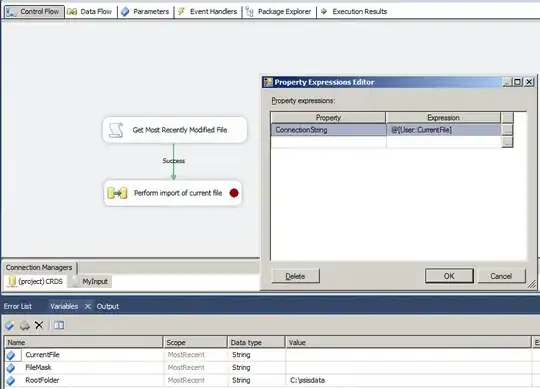The height and width of the screenshot is (389, 540).
Task: Toggle the red breakpoint dot on Perform import task
Action: (x=234, y=193)
